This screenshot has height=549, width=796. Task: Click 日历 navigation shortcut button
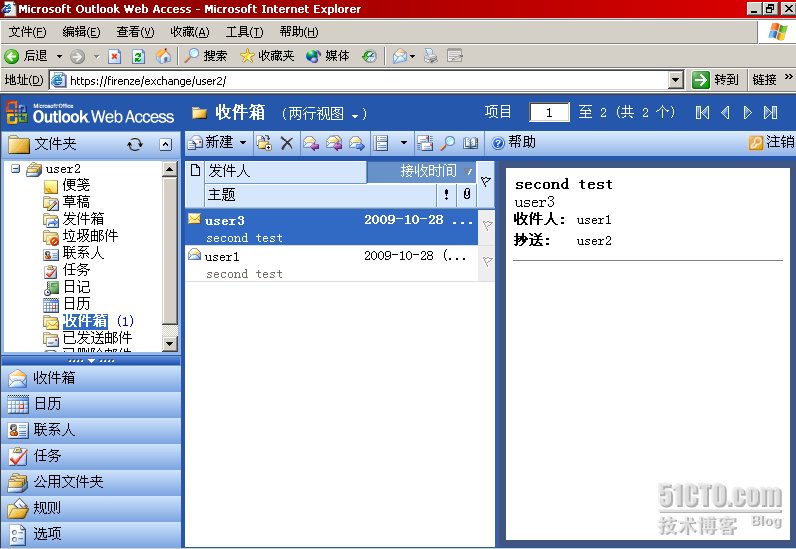point(91,404)
